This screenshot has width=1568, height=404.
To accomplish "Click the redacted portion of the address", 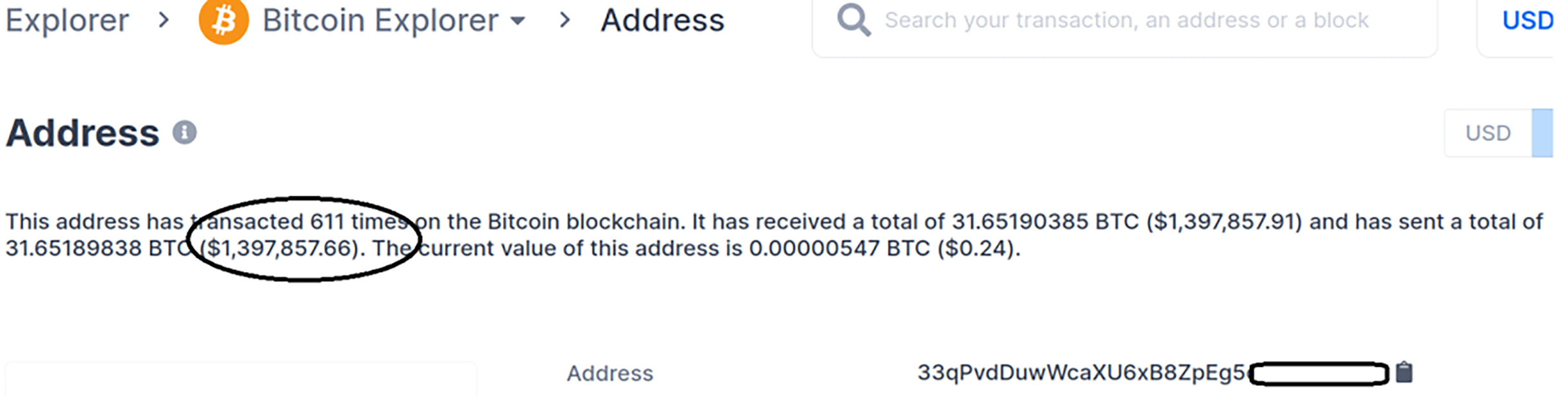I will pos(1319,373).
